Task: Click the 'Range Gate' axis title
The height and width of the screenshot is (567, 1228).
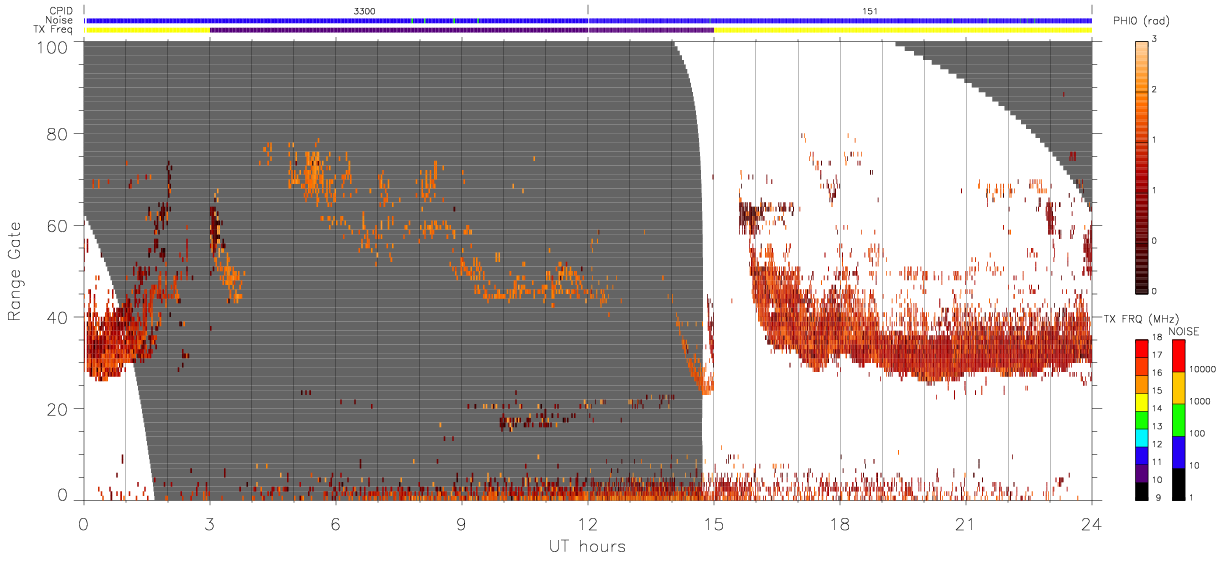Action: click(15, 270)
